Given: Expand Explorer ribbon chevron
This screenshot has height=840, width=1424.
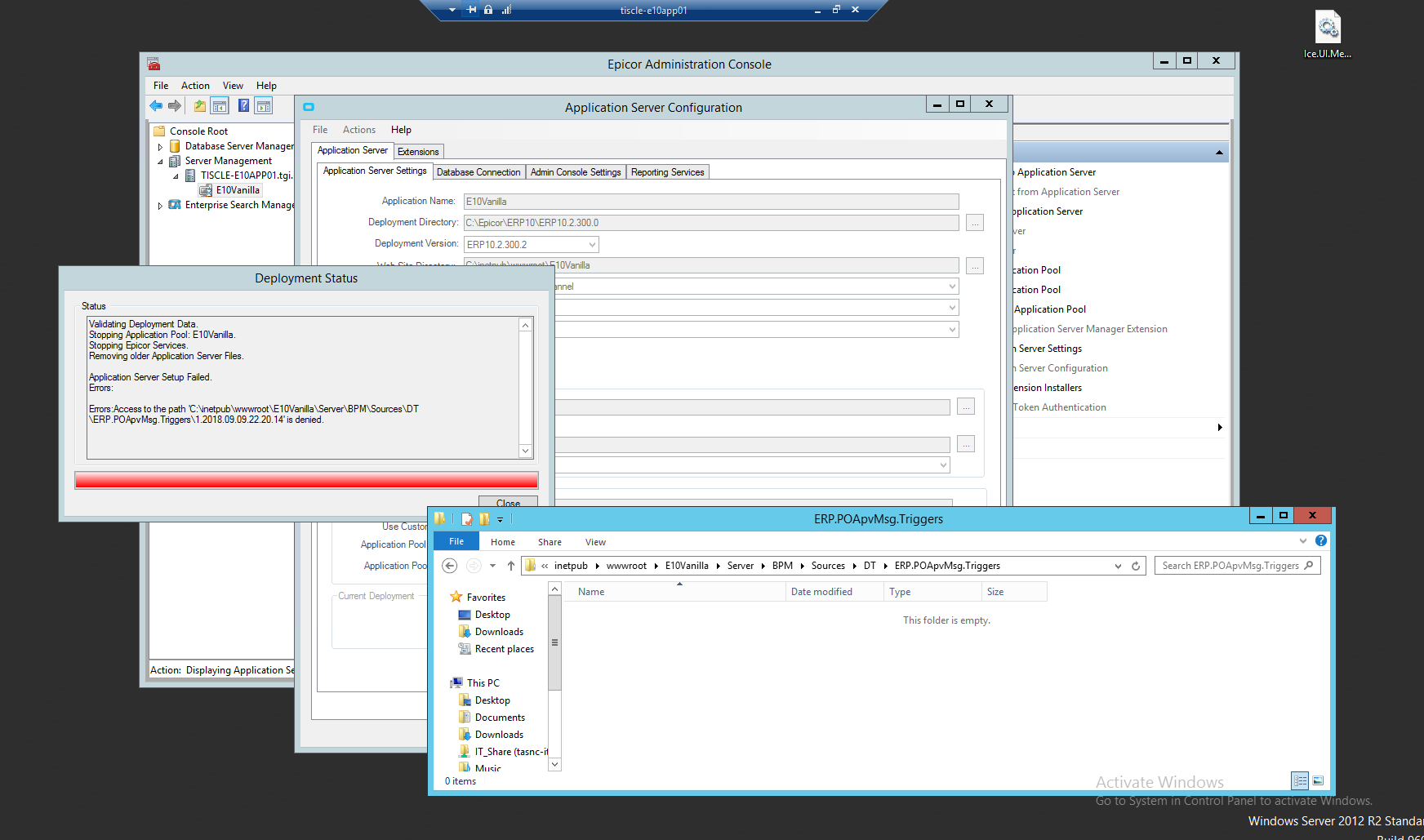Looking at the screenshot, I should (1303, 540).
